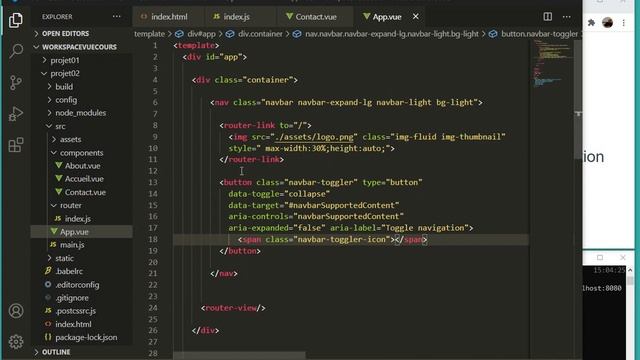Image resolution: width=640 pixels, height=360 pixels.
Task: Click terminal window scroll up arrow
Action: click(630, 270)
